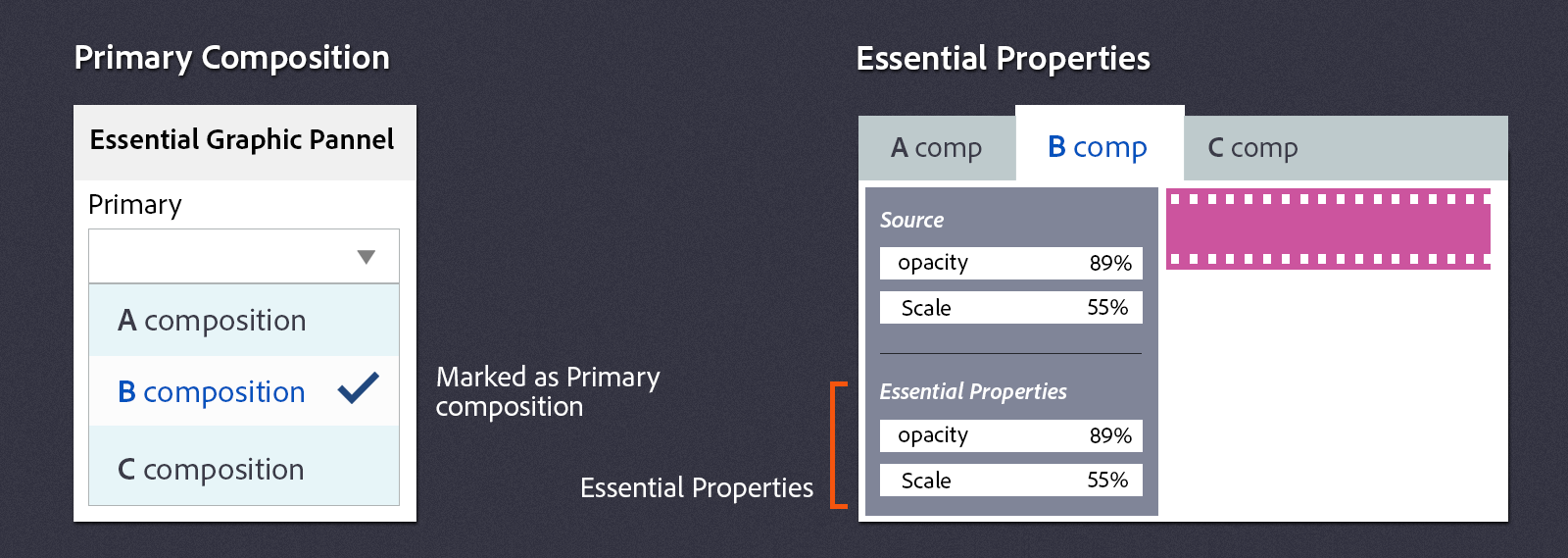Toggle the checkmark beside B composition
The image size is (1568, 558).
point(359,388)
